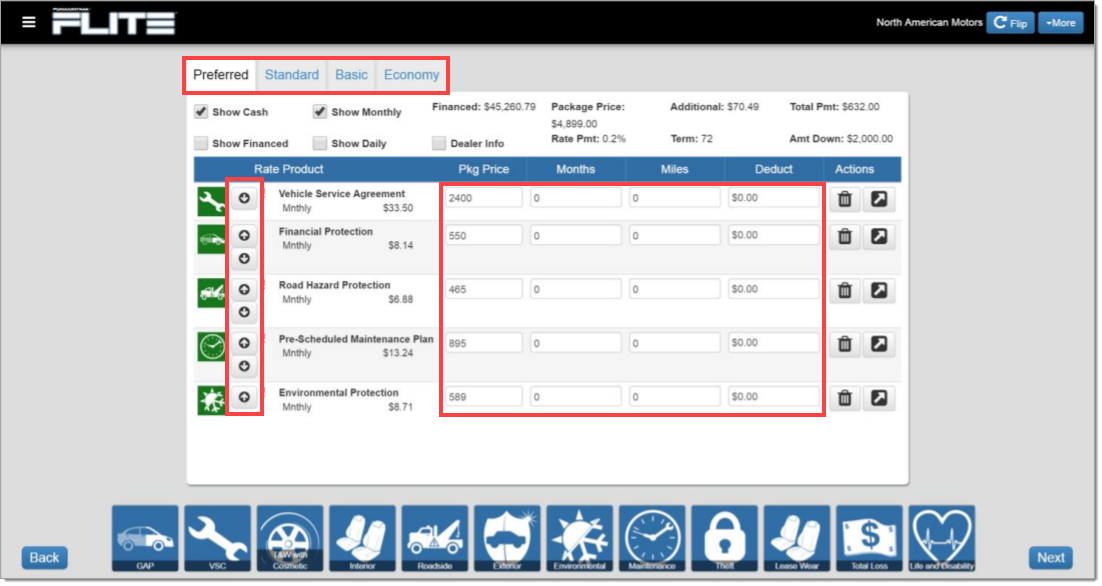Select the Preferred tab
Screen dimensions: 1102x586
pos(221,75)
